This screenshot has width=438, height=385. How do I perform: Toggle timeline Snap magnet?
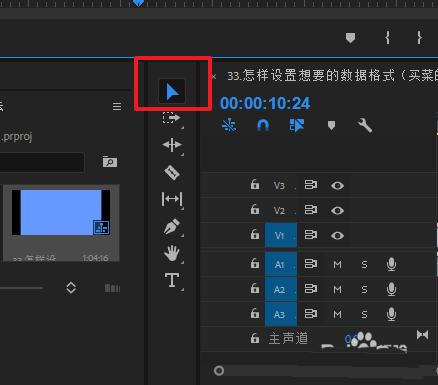(x=263, y=126)
